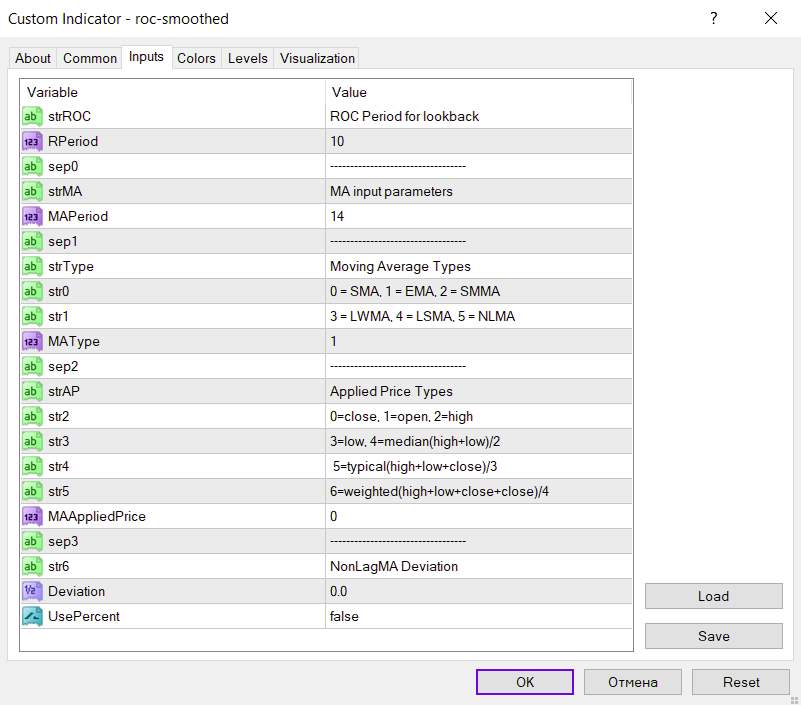801x705 pixels.
Task: Go to the Levels tab
Action: pos(248,58)
